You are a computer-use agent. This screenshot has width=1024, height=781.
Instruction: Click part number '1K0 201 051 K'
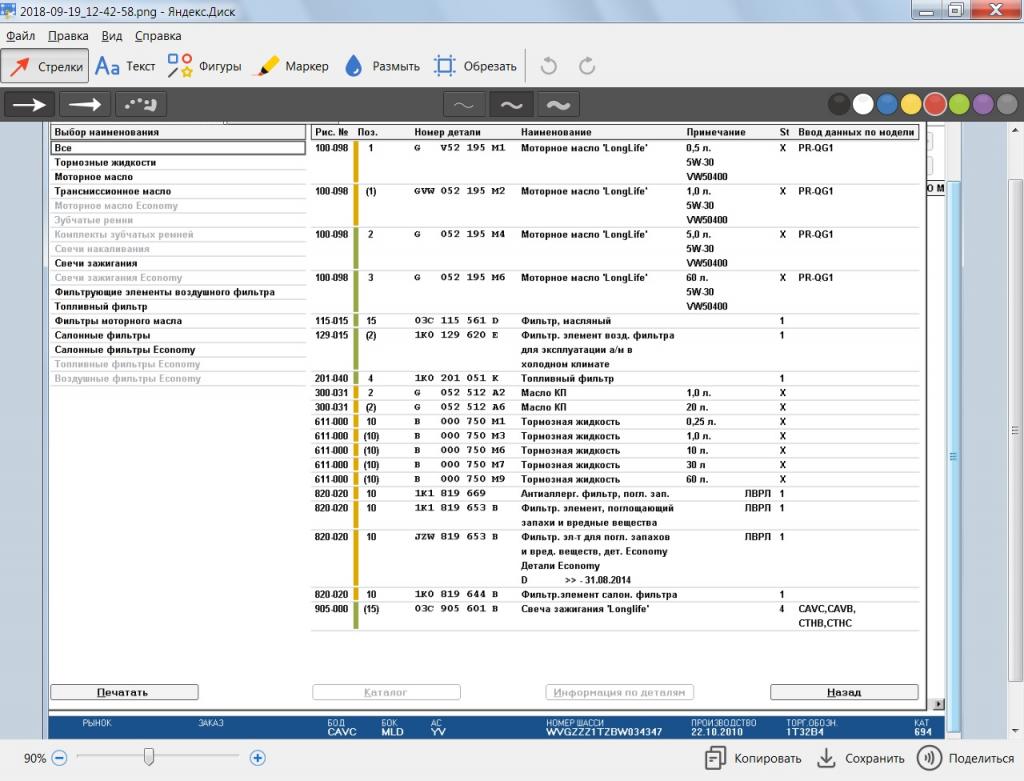(x=456, y=378)
